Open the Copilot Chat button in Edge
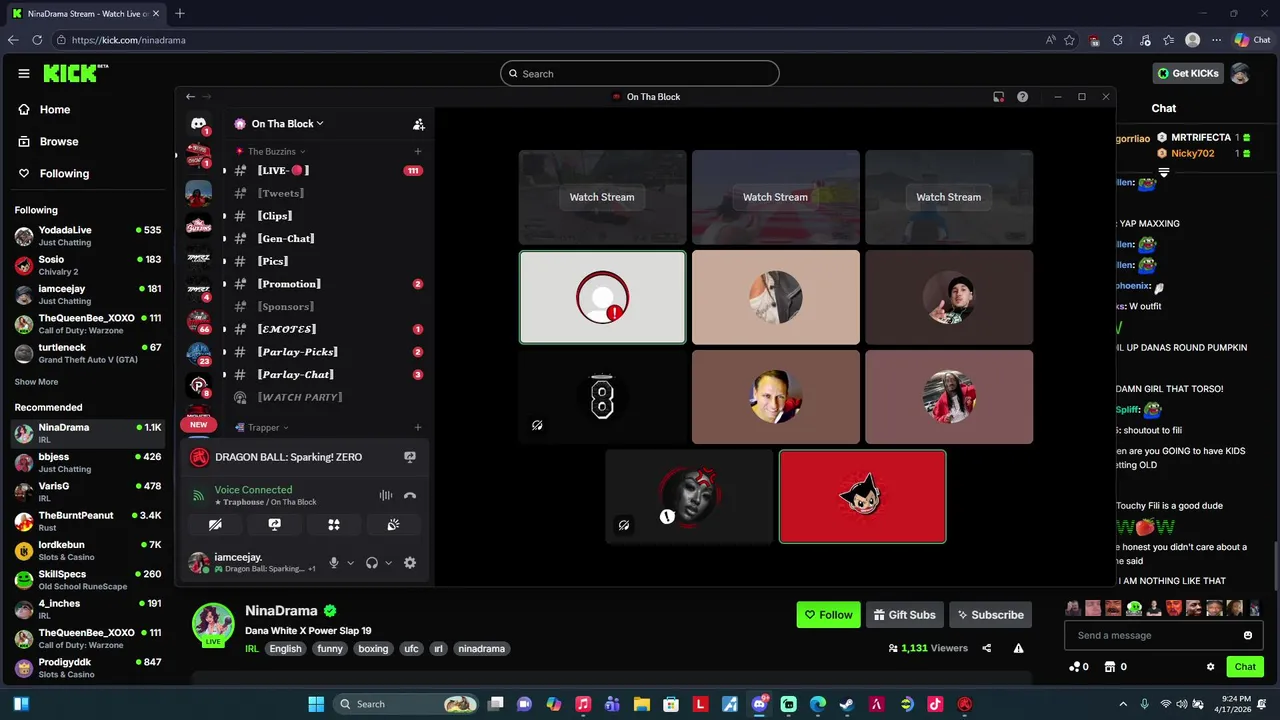The height and width of the screenshot is (720, 1280). point(1253,40)
